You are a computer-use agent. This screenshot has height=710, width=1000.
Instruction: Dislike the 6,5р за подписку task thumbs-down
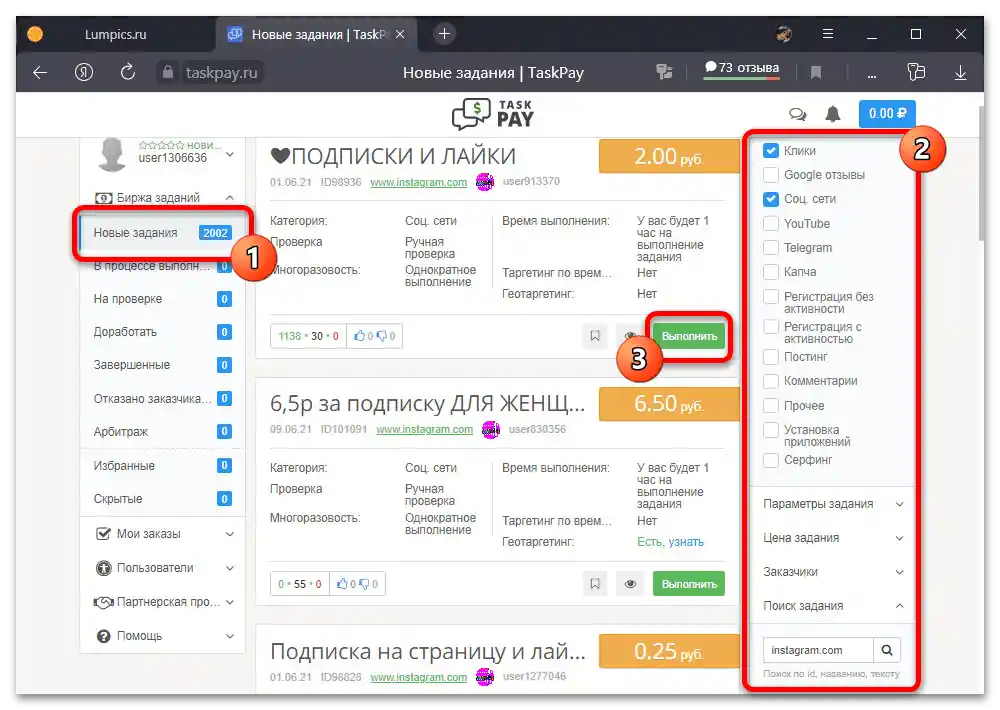pyautogui.click(x=364, y=584)
